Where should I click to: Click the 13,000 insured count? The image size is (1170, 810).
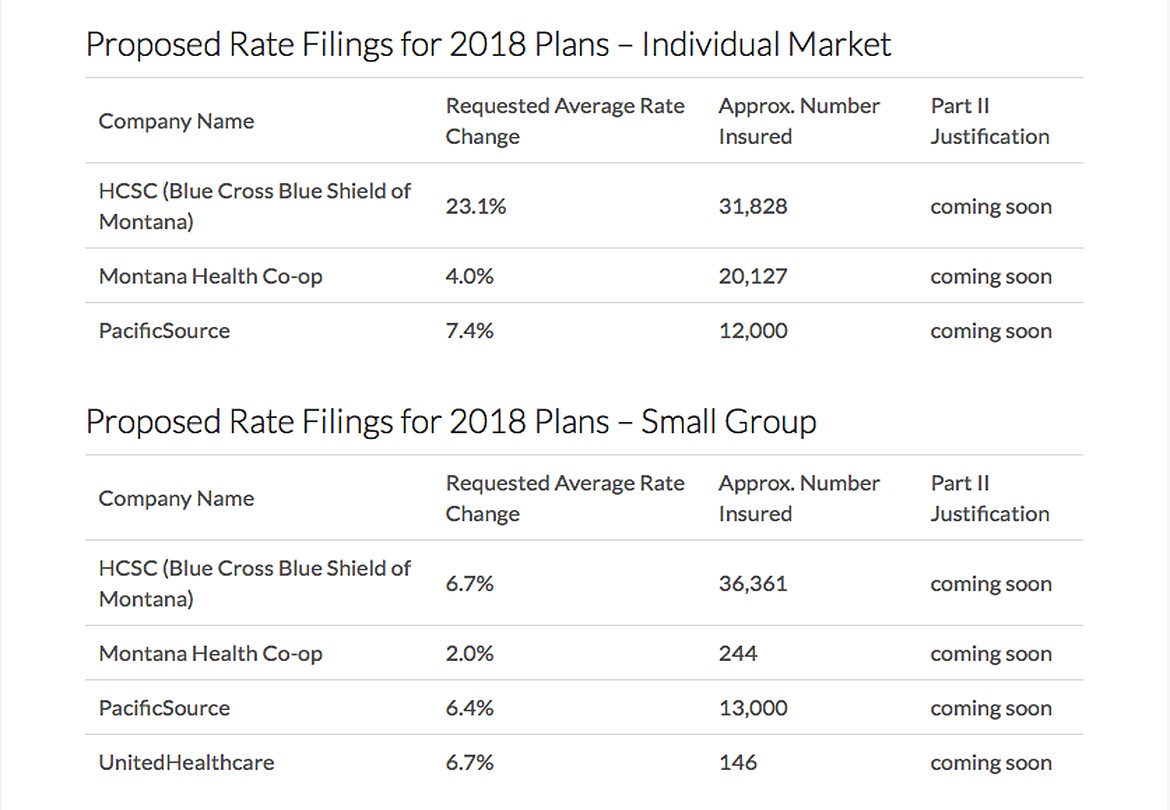pyautogui.click(x=752, y=708)
